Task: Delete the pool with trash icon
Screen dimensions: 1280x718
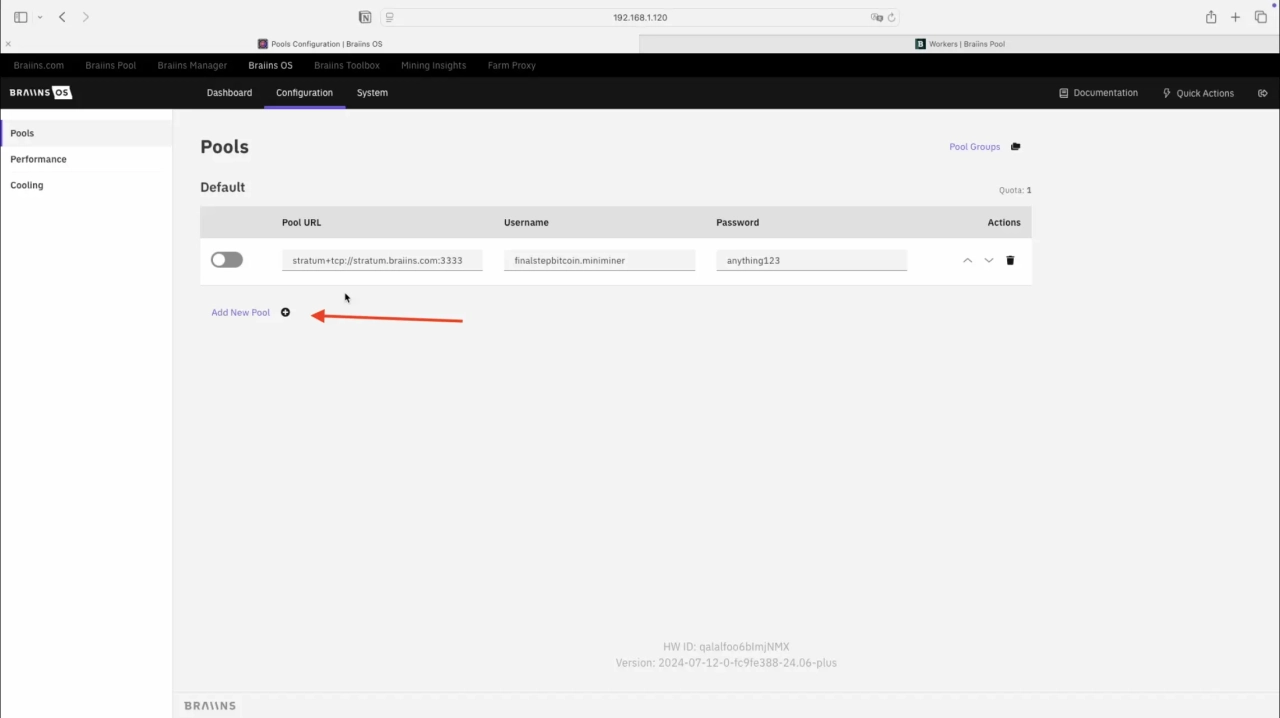Action: click(1010, 260)
